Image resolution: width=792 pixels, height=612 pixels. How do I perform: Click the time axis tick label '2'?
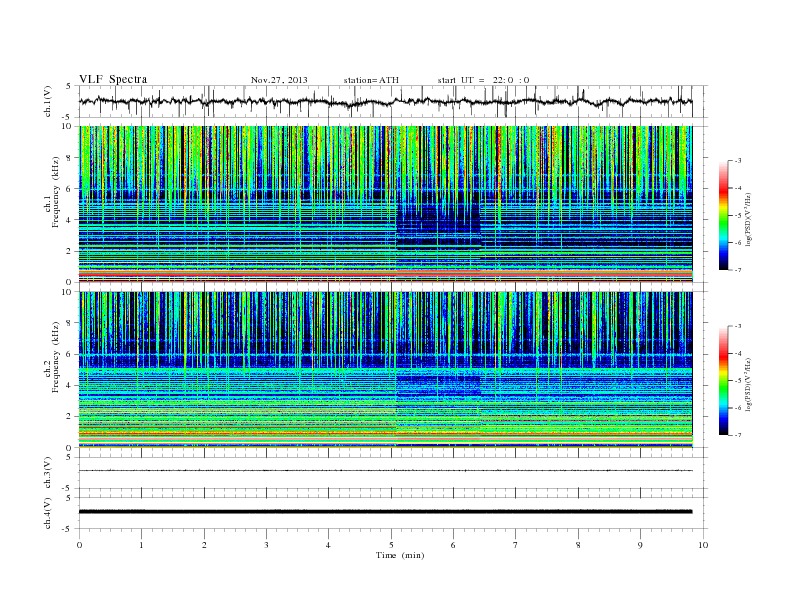pyautogui.click(x=204, y=545)
